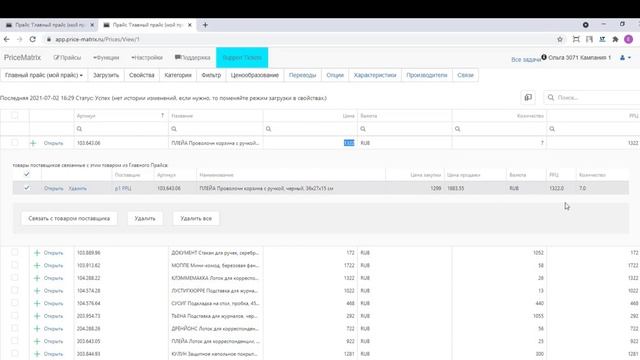This screenshot has height=360, width=640.
Task: Switch to the Фильтр tab
Action: pyautogui.click(x=211, y=75)
